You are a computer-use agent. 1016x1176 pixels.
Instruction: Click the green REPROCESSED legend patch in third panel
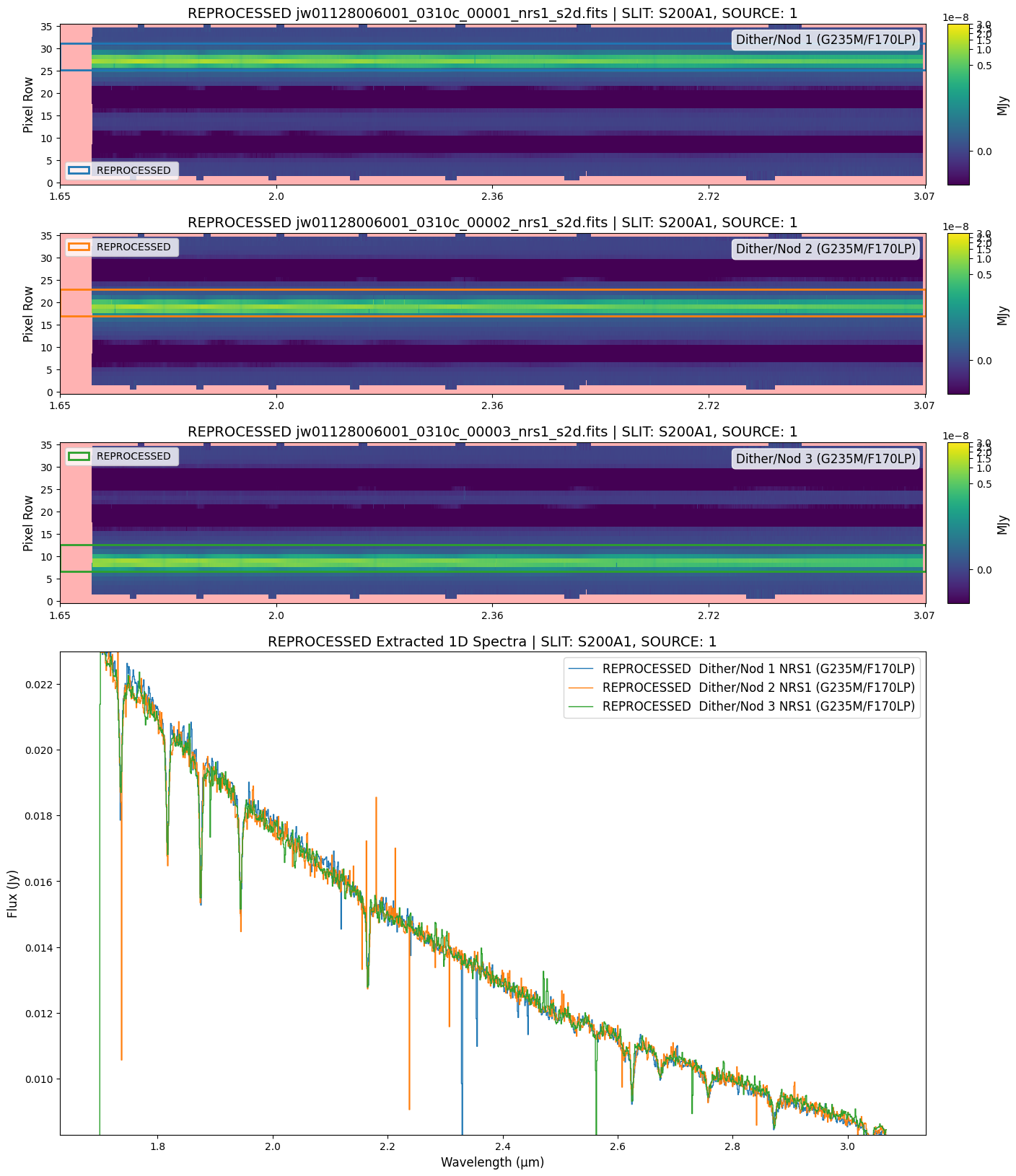[79, 456]
